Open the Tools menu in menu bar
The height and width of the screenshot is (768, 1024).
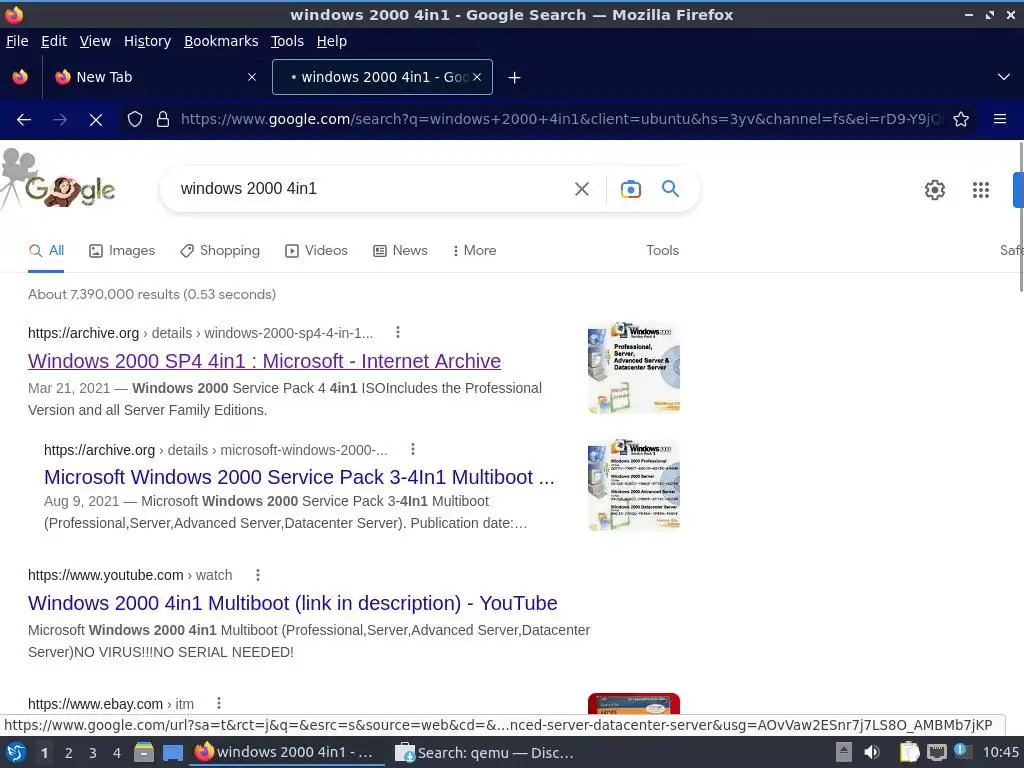(287, 41)
